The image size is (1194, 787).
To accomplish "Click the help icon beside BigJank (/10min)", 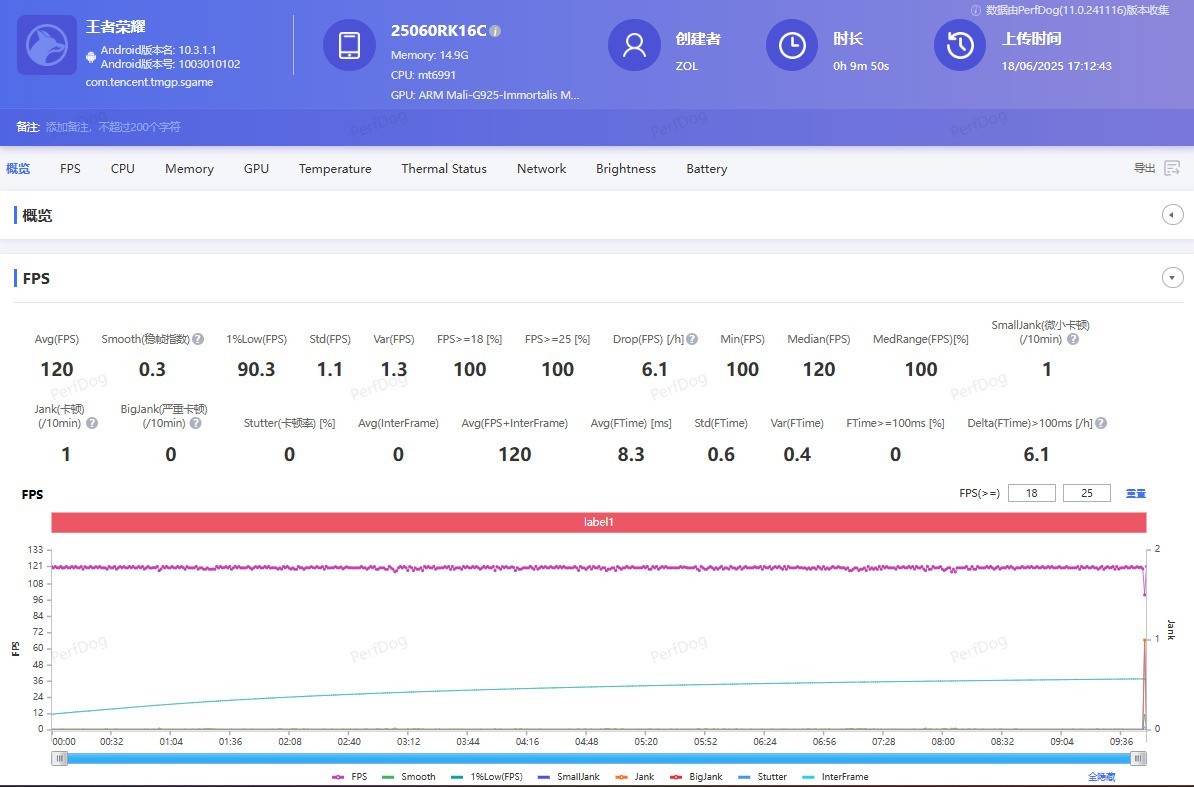I will [195, 423].
